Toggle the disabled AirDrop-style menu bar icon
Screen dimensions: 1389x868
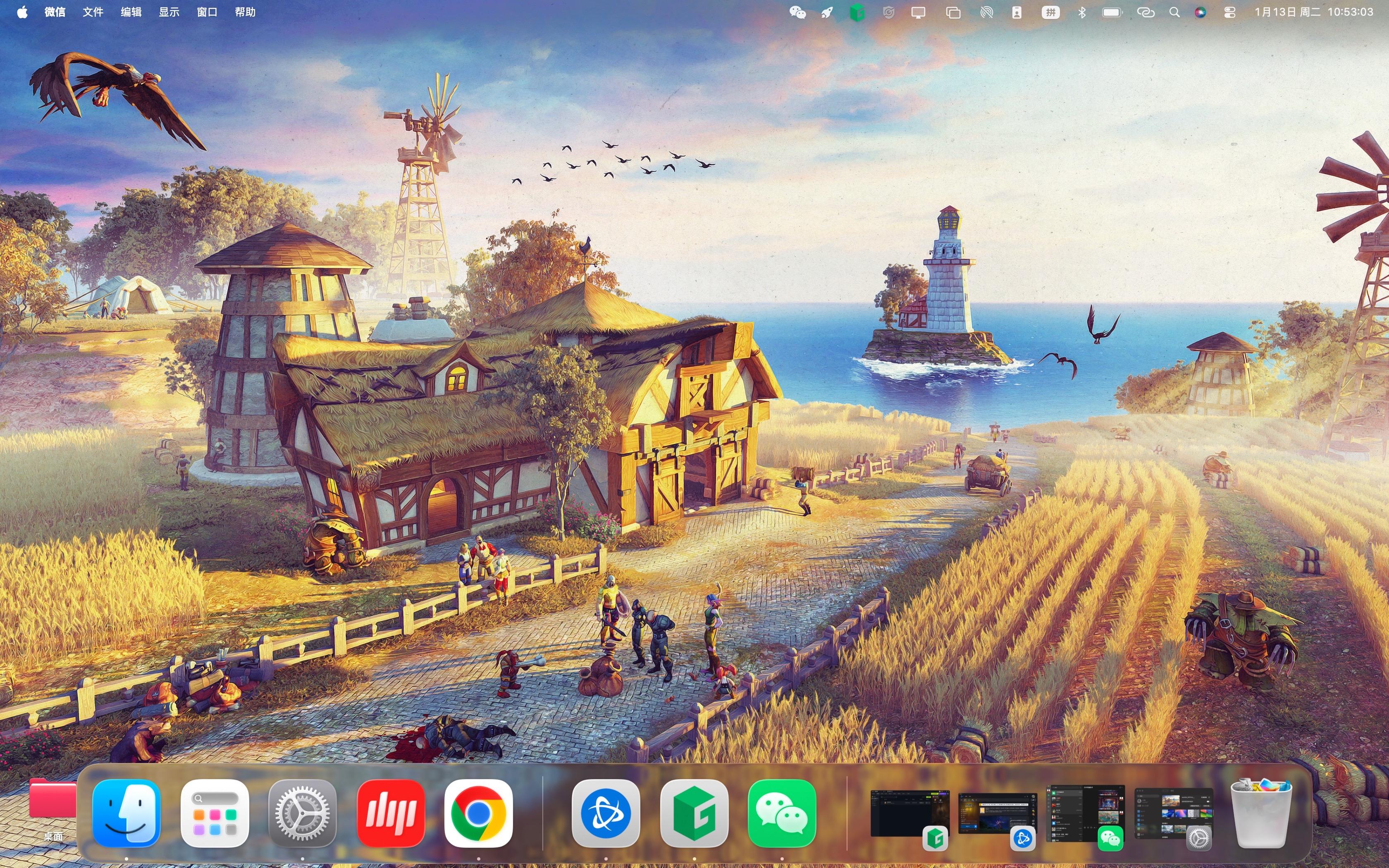(986, 12)
